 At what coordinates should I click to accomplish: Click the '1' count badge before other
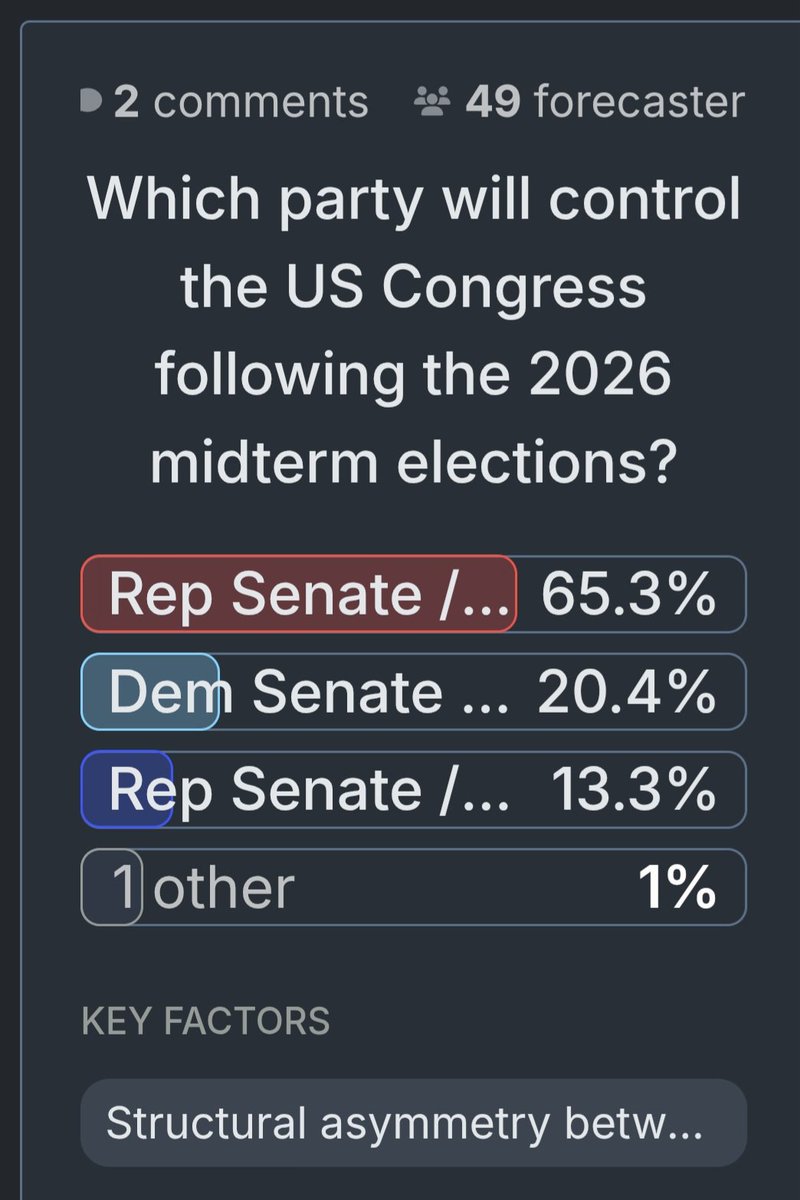click(112, 887)
